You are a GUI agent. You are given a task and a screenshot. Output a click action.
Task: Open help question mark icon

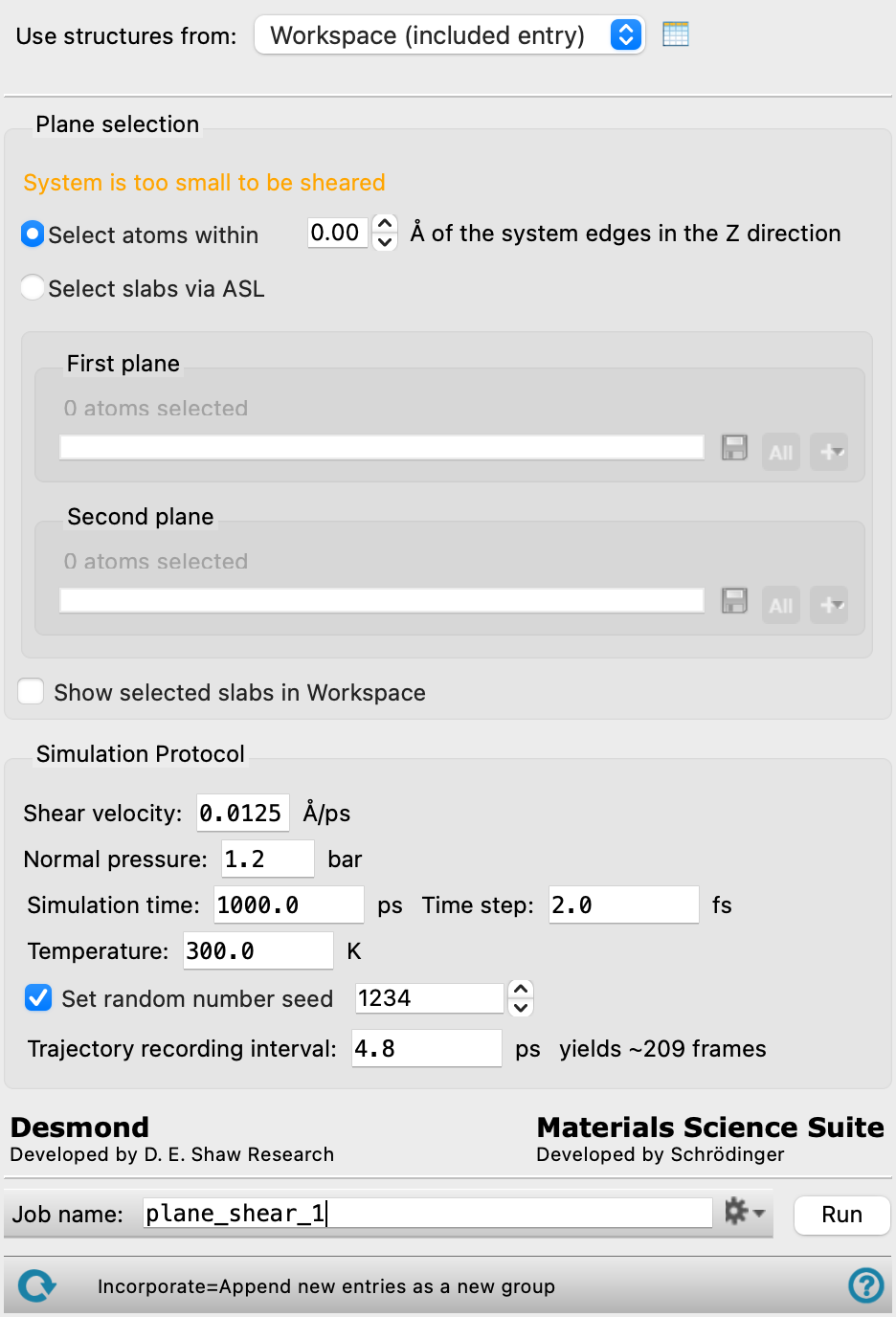click(x=866, y=1285)
